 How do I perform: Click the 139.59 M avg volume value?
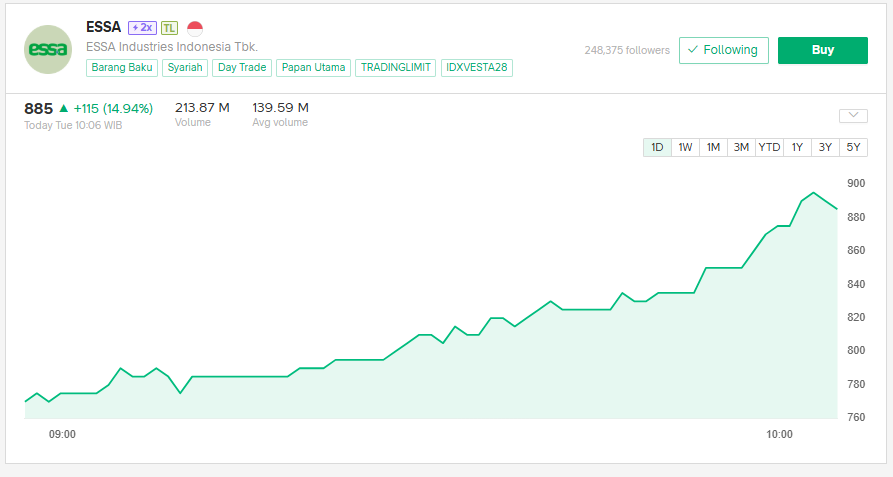(x=280, y=108)
